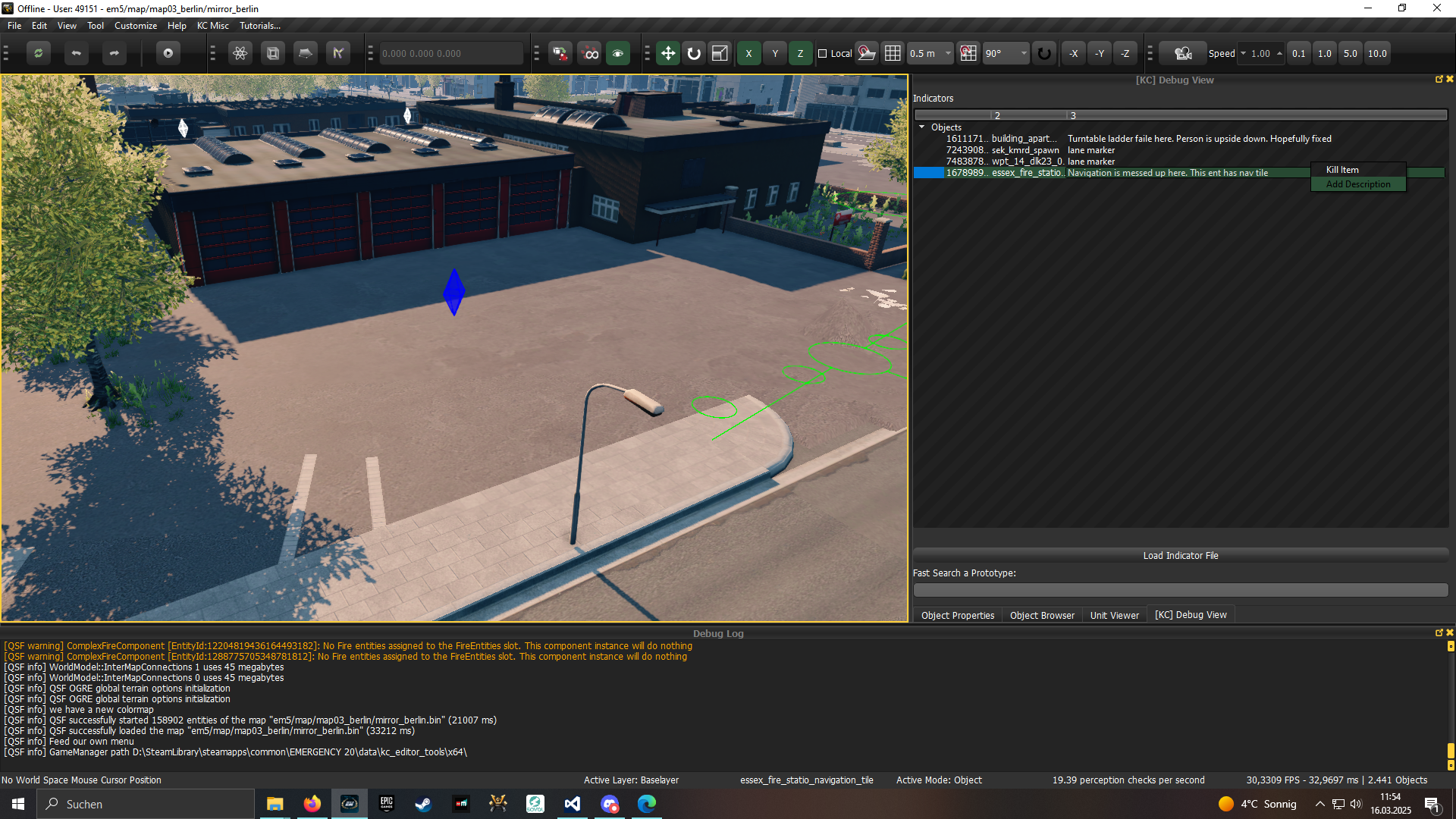Click the camera icon beside Speed
The image size is (1456, 819).
coord(1182,53)
